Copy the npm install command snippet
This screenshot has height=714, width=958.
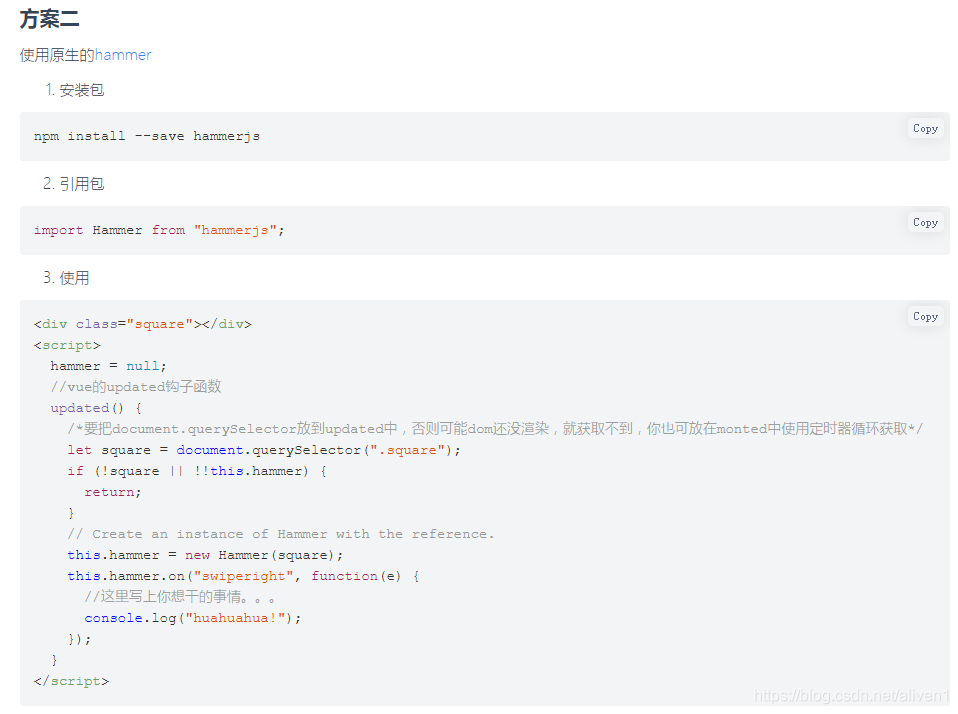pyautogui.click(x=924, y=128)
